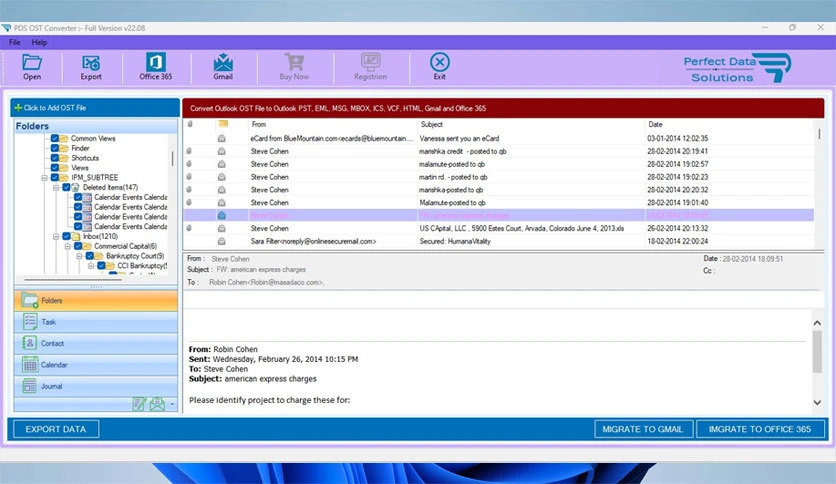Screen dimensions: 836x484
Task: Click the MIGRATE TO GMAIL button
Action: point(643,429)
